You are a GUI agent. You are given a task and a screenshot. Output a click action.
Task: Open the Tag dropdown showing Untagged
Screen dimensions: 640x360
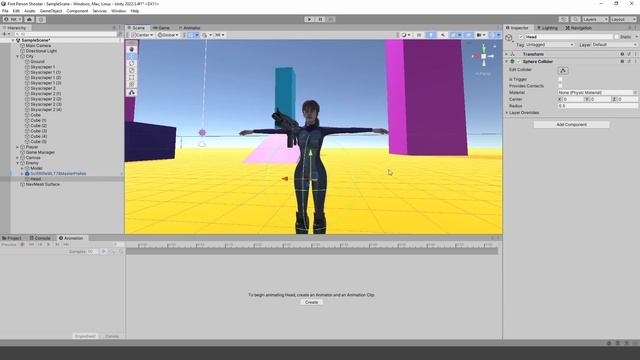click(x=549, y=44)
